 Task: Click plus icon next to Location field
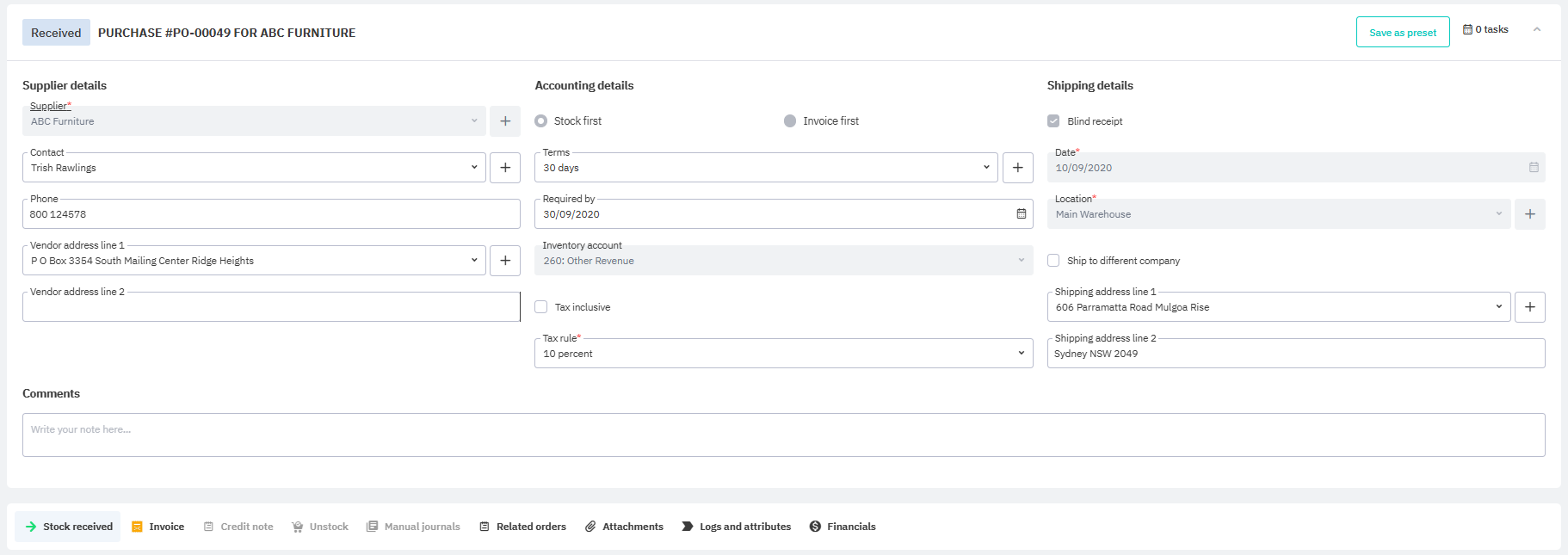click(1529, 214)
